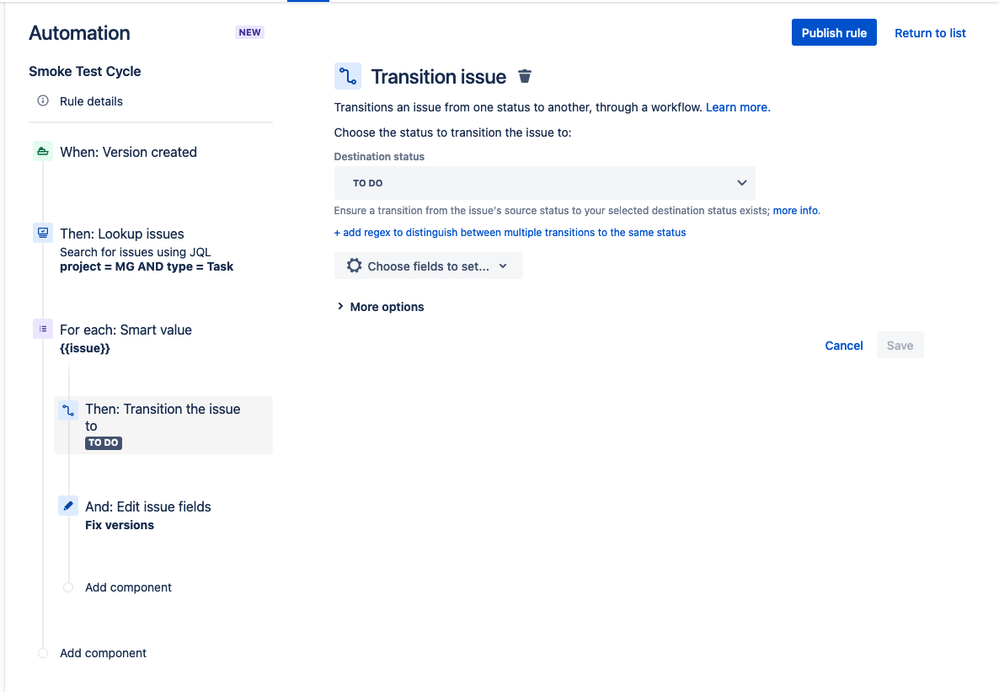Screen dimensions: 999x692
Task: Click the Rule details info icon
Action: 43,101
